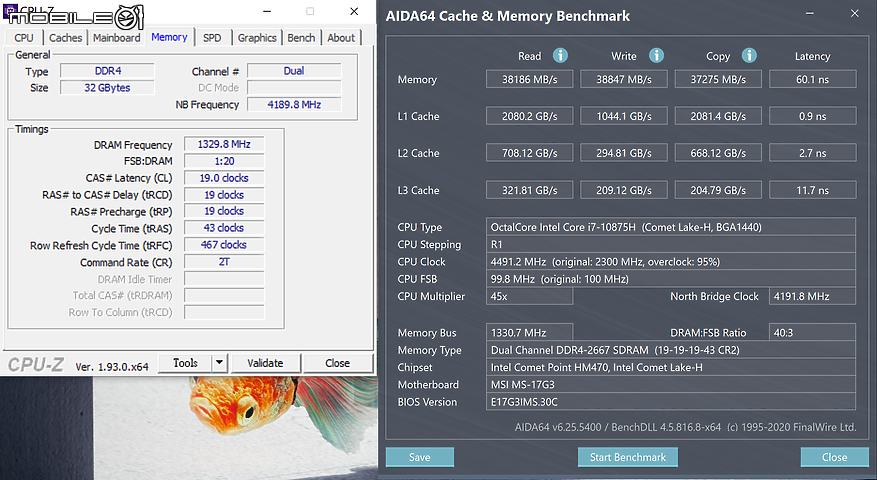Viewport: 877px width, 480px height.
Task: Open the Graphics tab in CPU-Z
Action: point(257,38)
